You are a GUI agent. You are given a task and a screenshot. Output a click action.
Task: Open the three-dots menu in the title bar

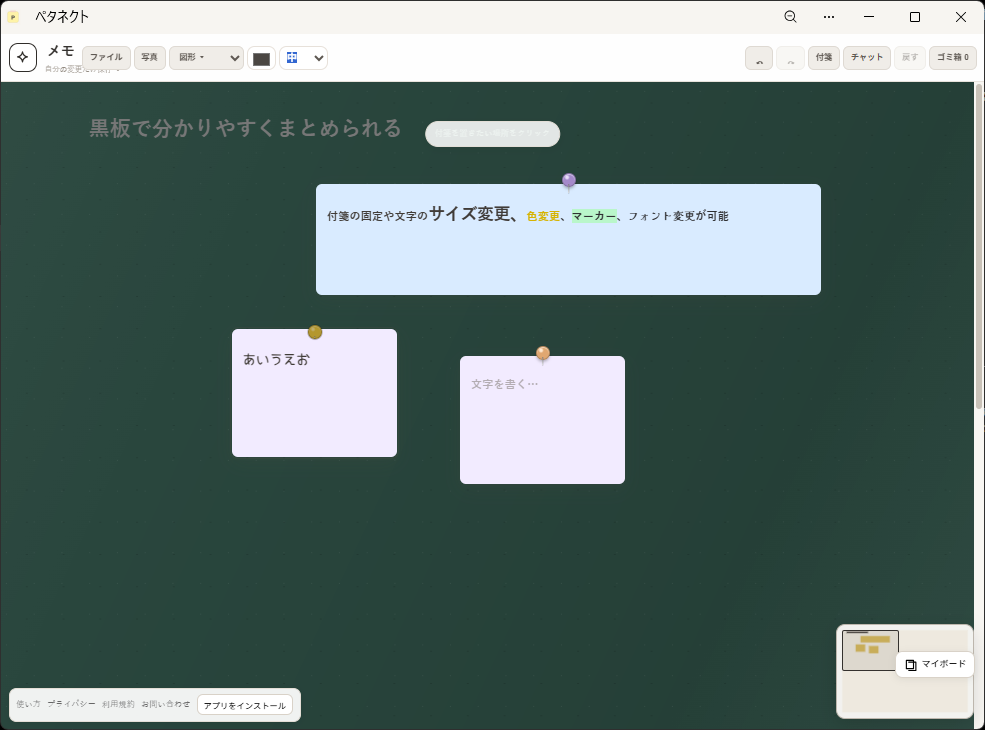coord(829,17)
